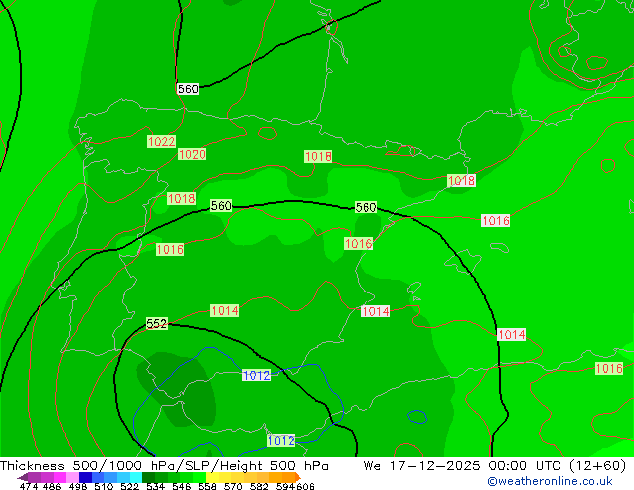634x490 pixels.
Task: Click the 552 height contour label
Action: (156, 323)
